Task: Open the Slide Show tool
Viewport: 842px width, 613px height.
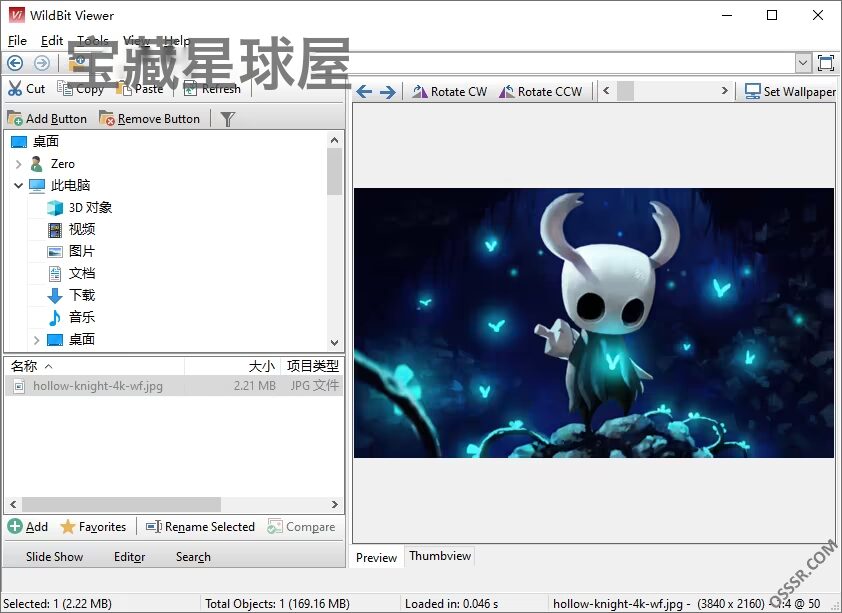Action: 54,557
